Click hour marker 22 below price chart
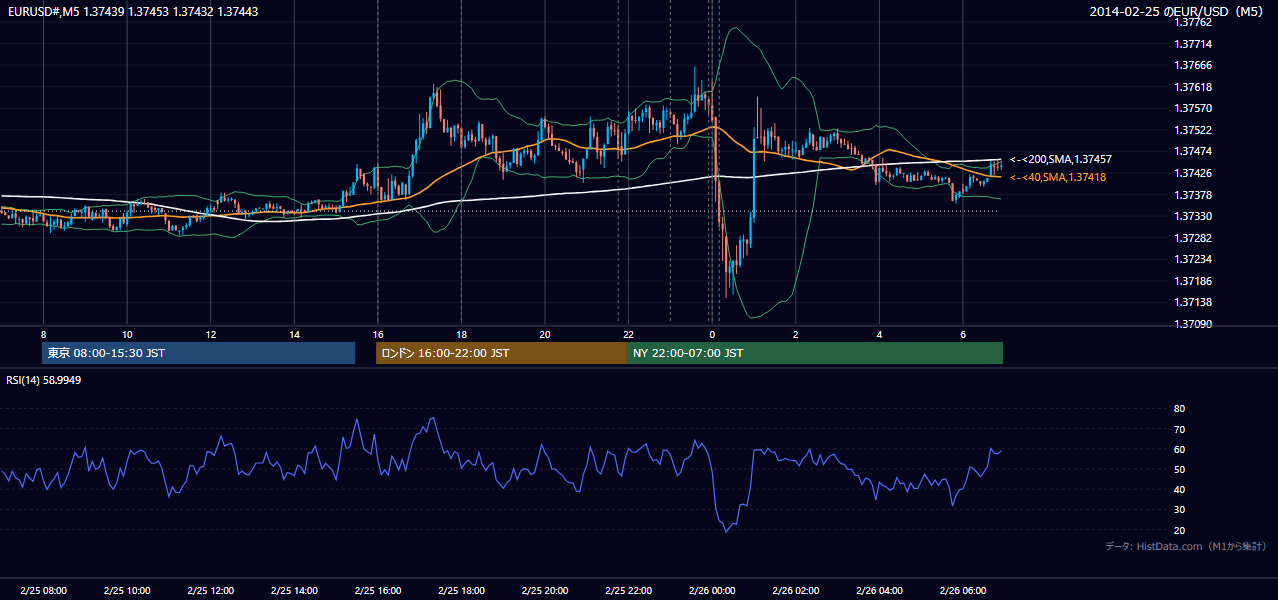 628,333
